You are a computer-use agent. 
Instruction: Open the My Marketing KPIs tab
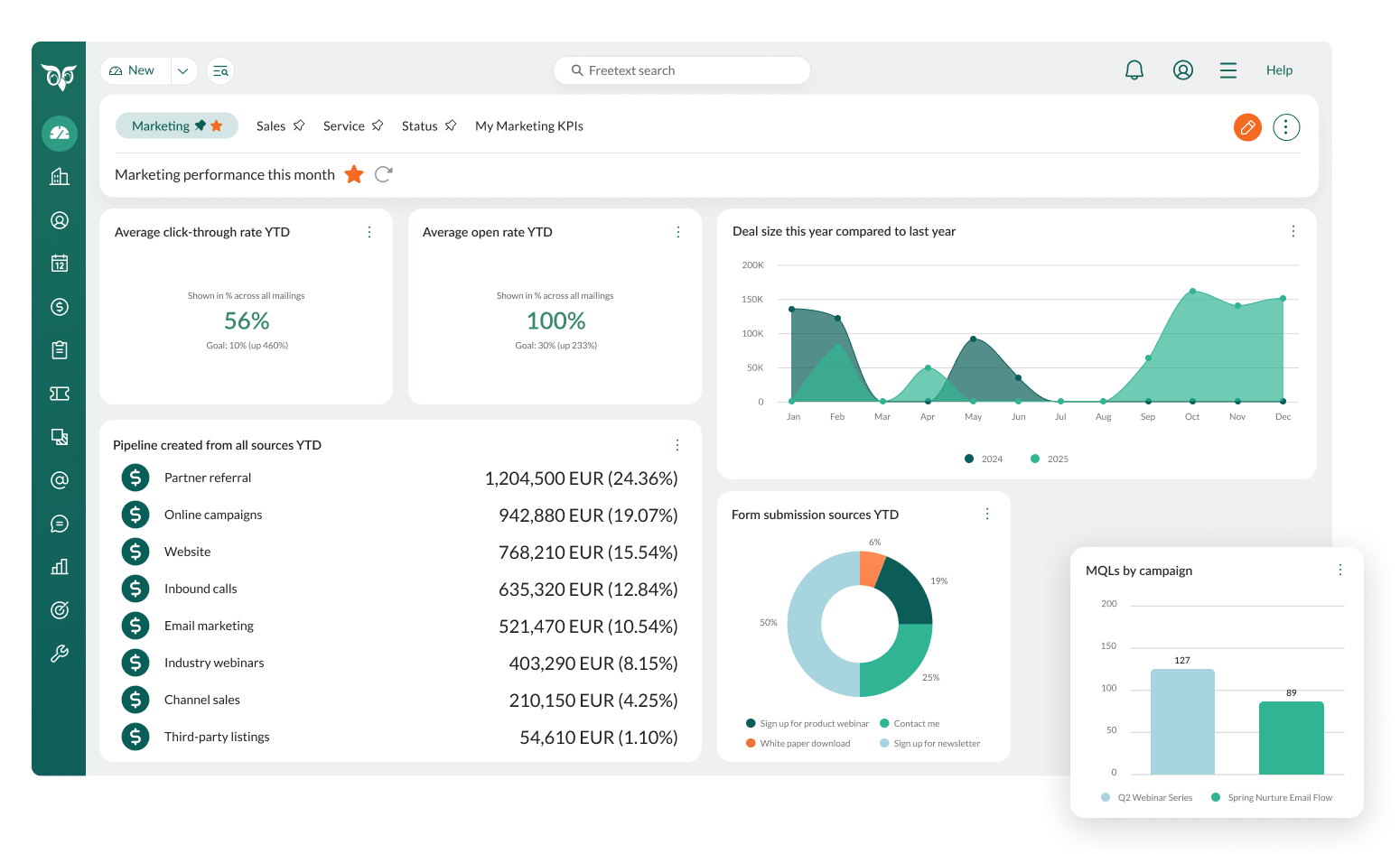(529, 126)
